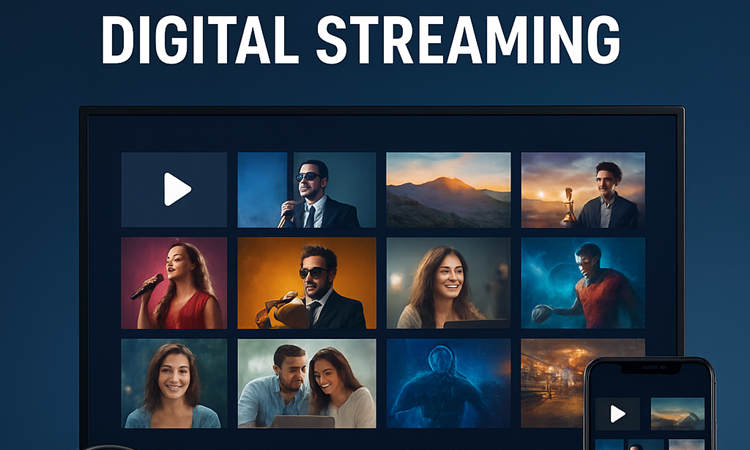Image resolution: width=750 pixels, height=450 pixels.
Task: Play the glowing blue silhouette figure video
Action: click(x=448, y=383)
